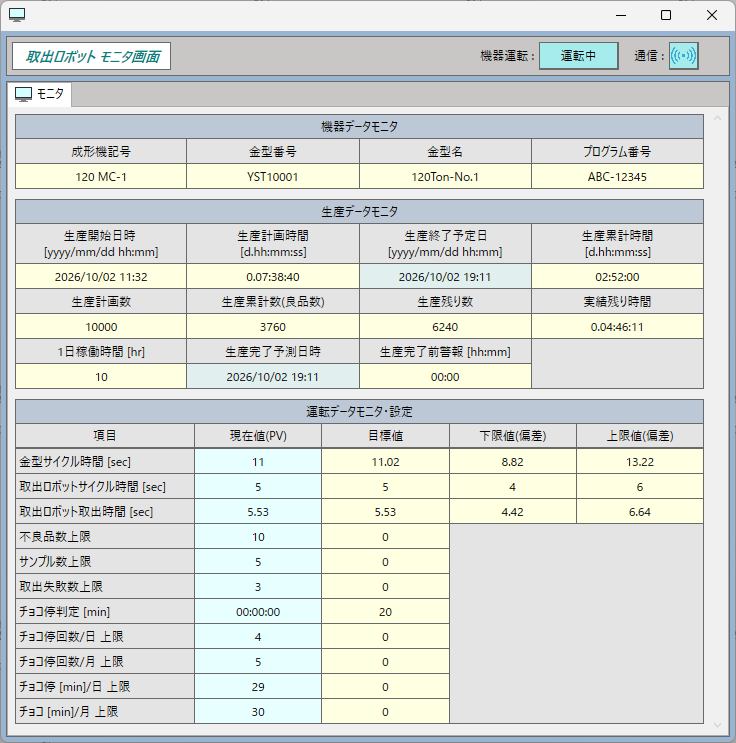Click the scroll up arrow on scrollbar
736x743 pixels.
(x=717, y=118)
